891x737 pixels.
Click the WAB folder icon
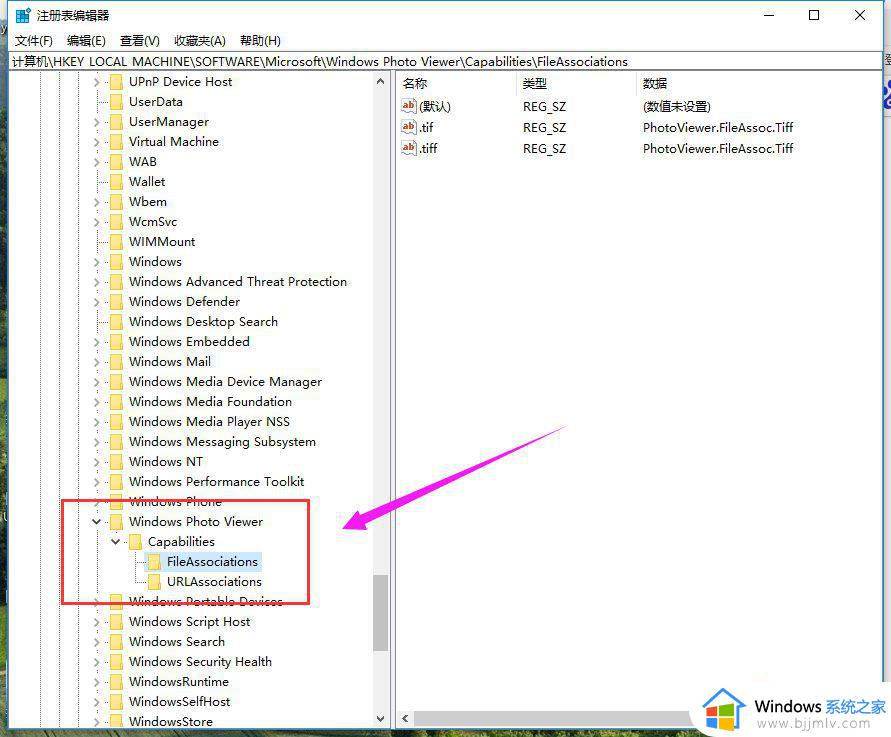[x=116, y=162]
